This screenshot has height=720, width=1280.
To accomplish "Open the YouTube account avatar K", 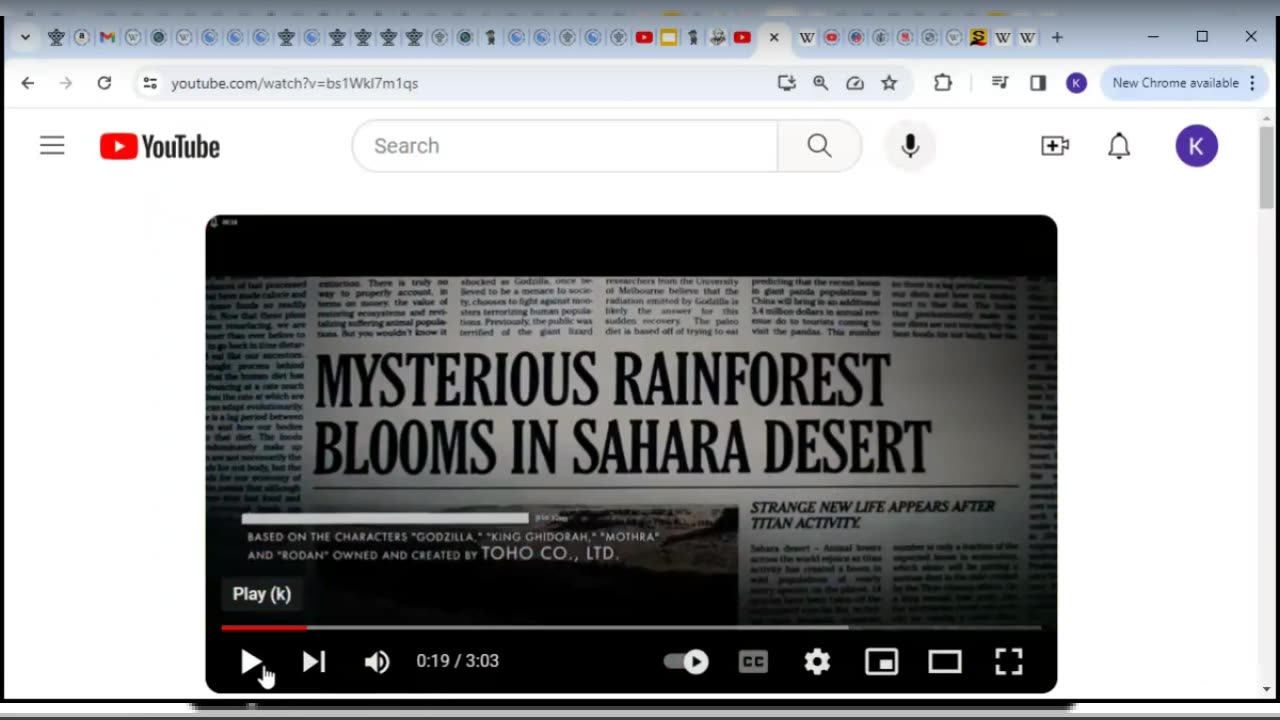I will pyautogui.click(x=1197, y=146).
